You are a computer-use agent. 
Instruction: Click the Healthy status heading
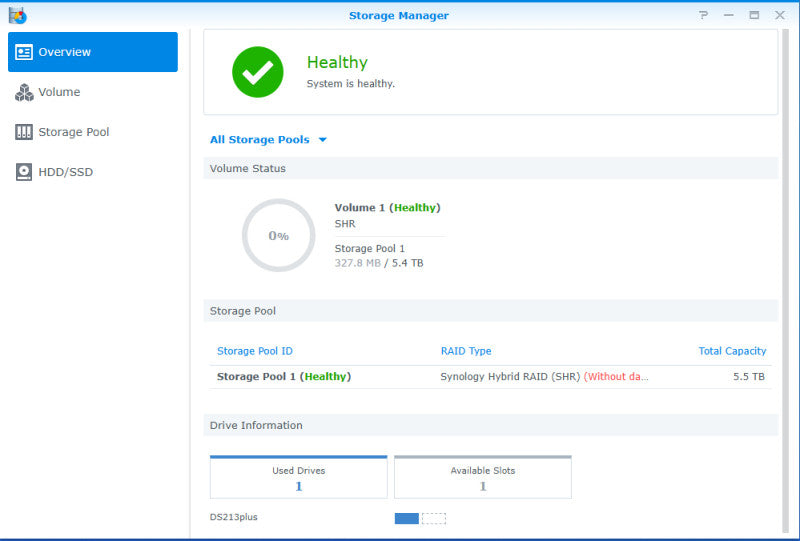click(337, 62)
